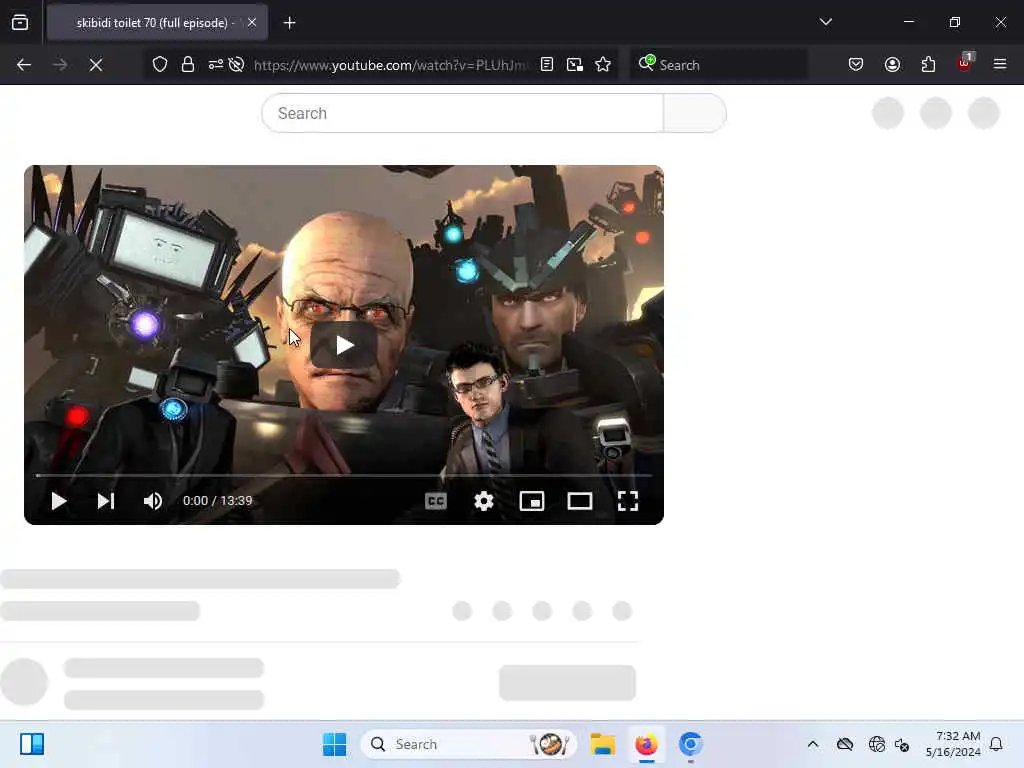This screenshot has width=1024, height=768.
Task: Open the uBlock Origin extension icon
Action: [965, 63]
